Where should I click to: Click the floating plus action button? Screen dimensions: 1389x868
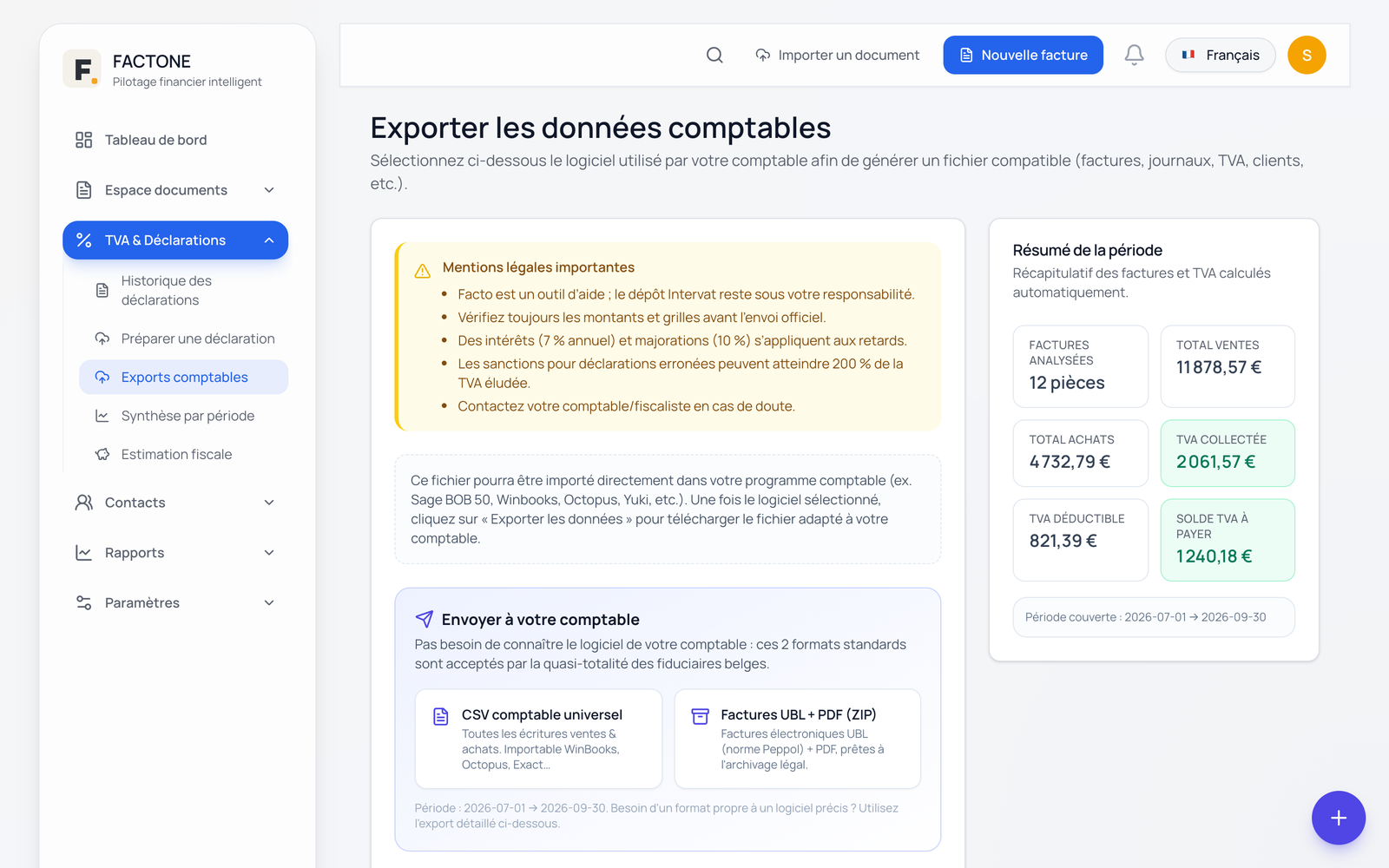[x=1338, y=818]
